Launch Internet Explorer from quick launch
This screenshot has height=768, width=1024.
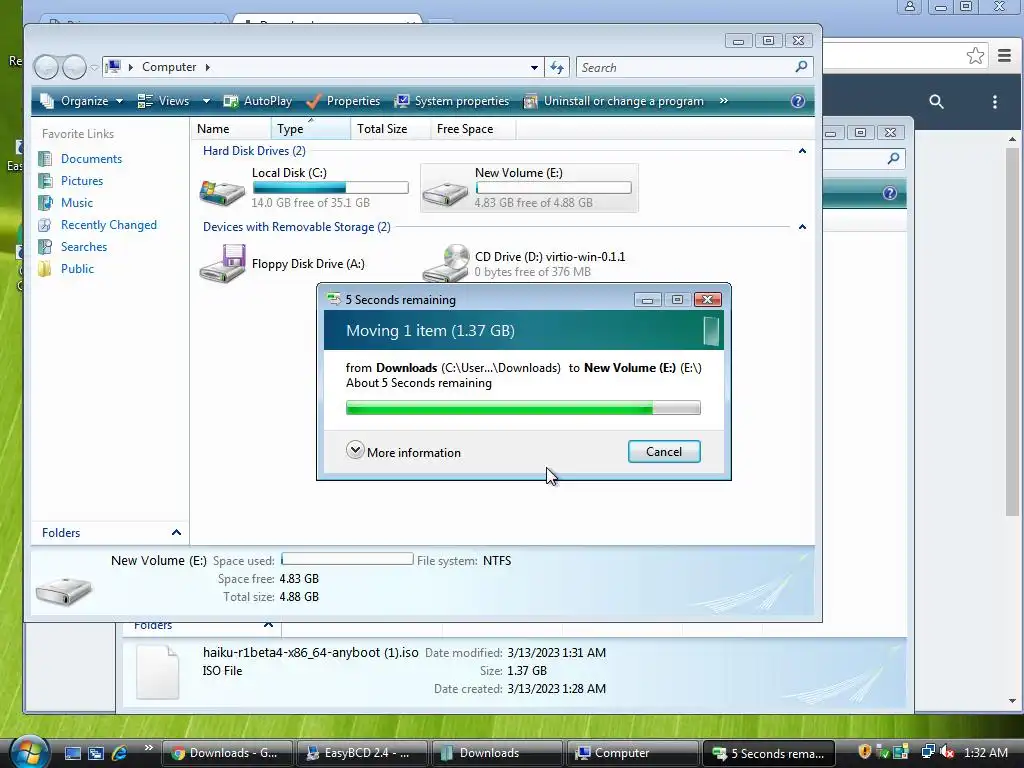pos(120,753)
